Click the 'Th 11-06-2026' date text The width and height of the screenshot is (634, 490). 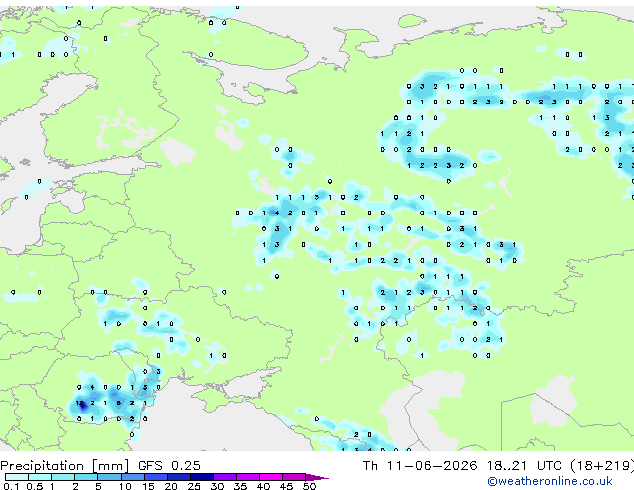point(420,466)
